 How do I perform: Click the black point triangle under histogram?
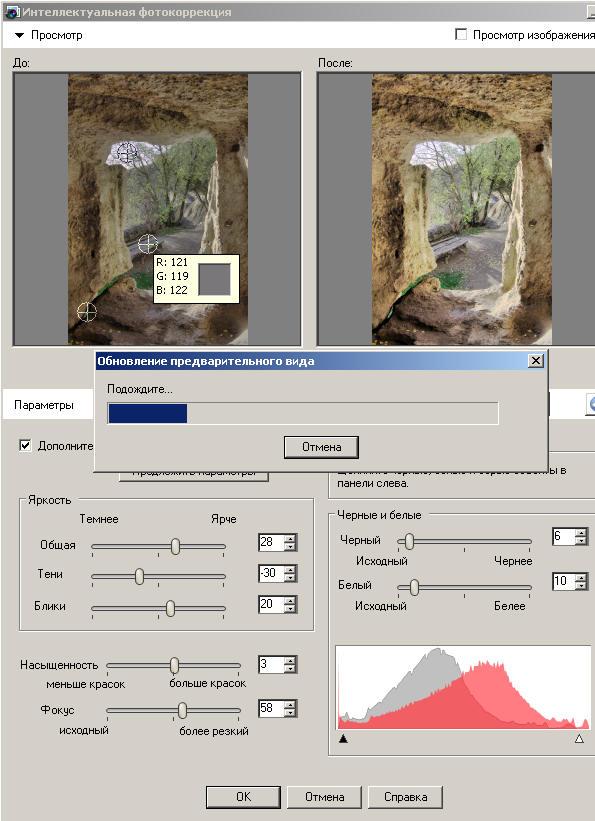[x=343, y=738]
